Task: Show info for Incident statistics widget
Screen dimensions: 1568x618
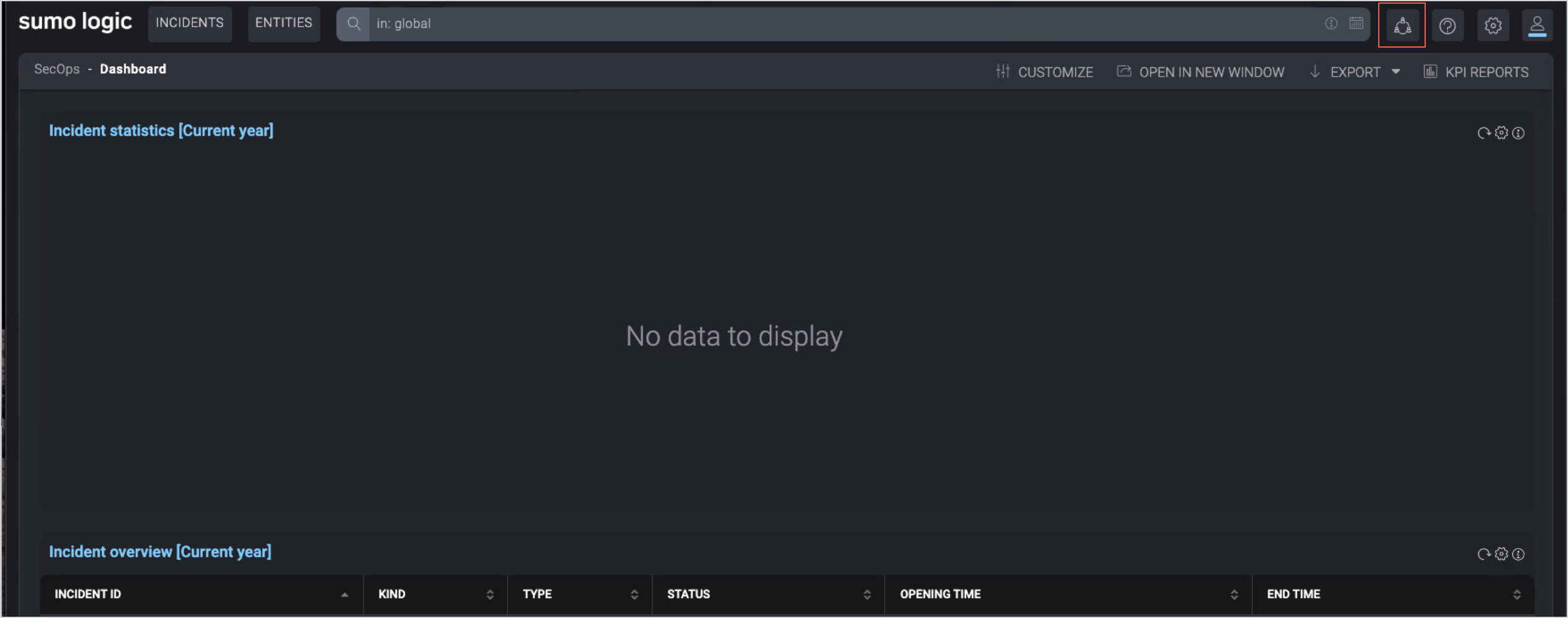Action: (1519, 133)
